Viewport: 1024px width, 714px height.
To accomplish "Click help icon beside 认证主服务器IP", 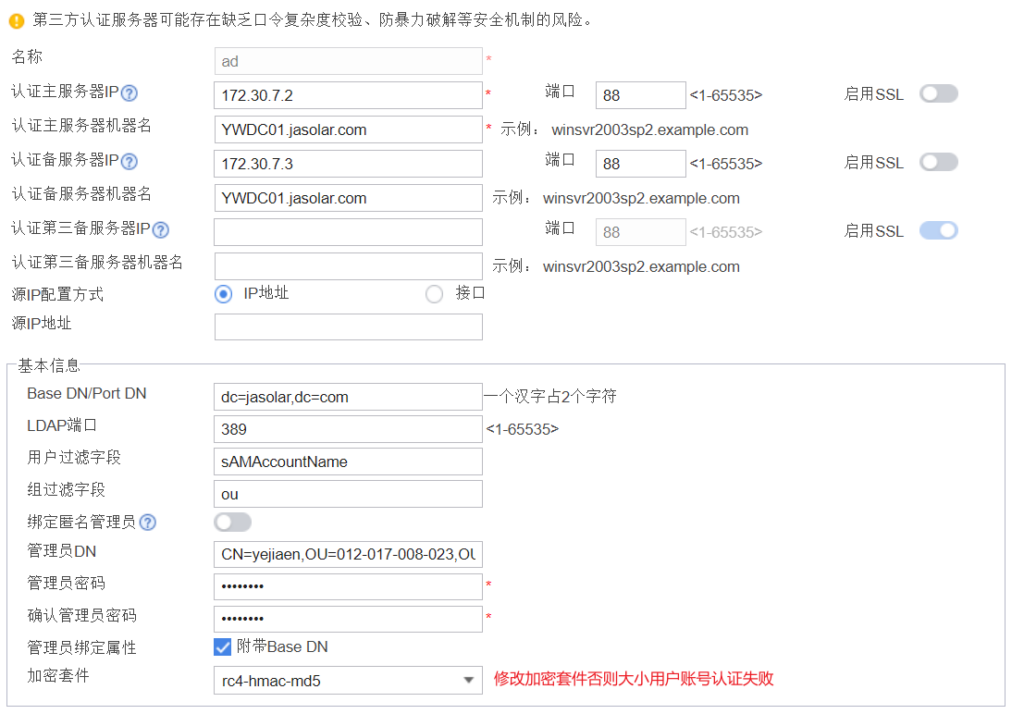I will (129, 94).
